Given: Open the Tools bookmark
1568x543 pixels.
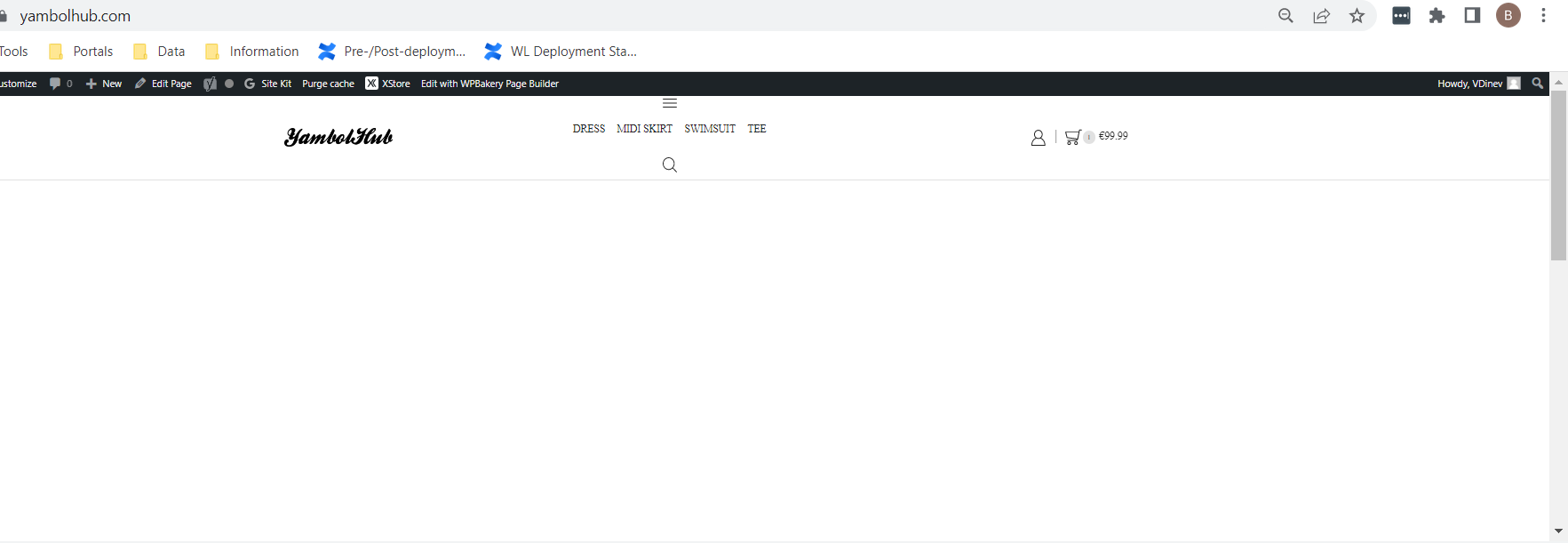Looking at the screenshot, I should (13, 52).
